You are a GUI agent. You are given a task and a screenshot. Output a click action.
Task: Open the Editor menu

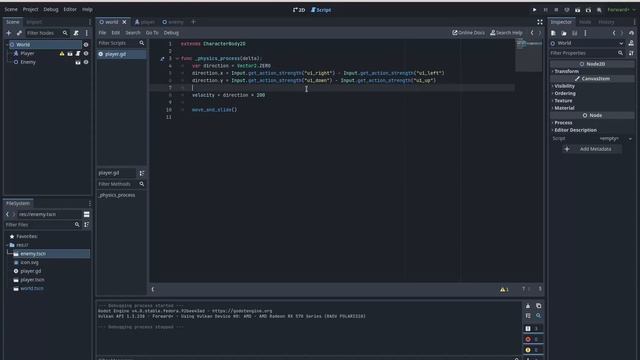point(70,9)
